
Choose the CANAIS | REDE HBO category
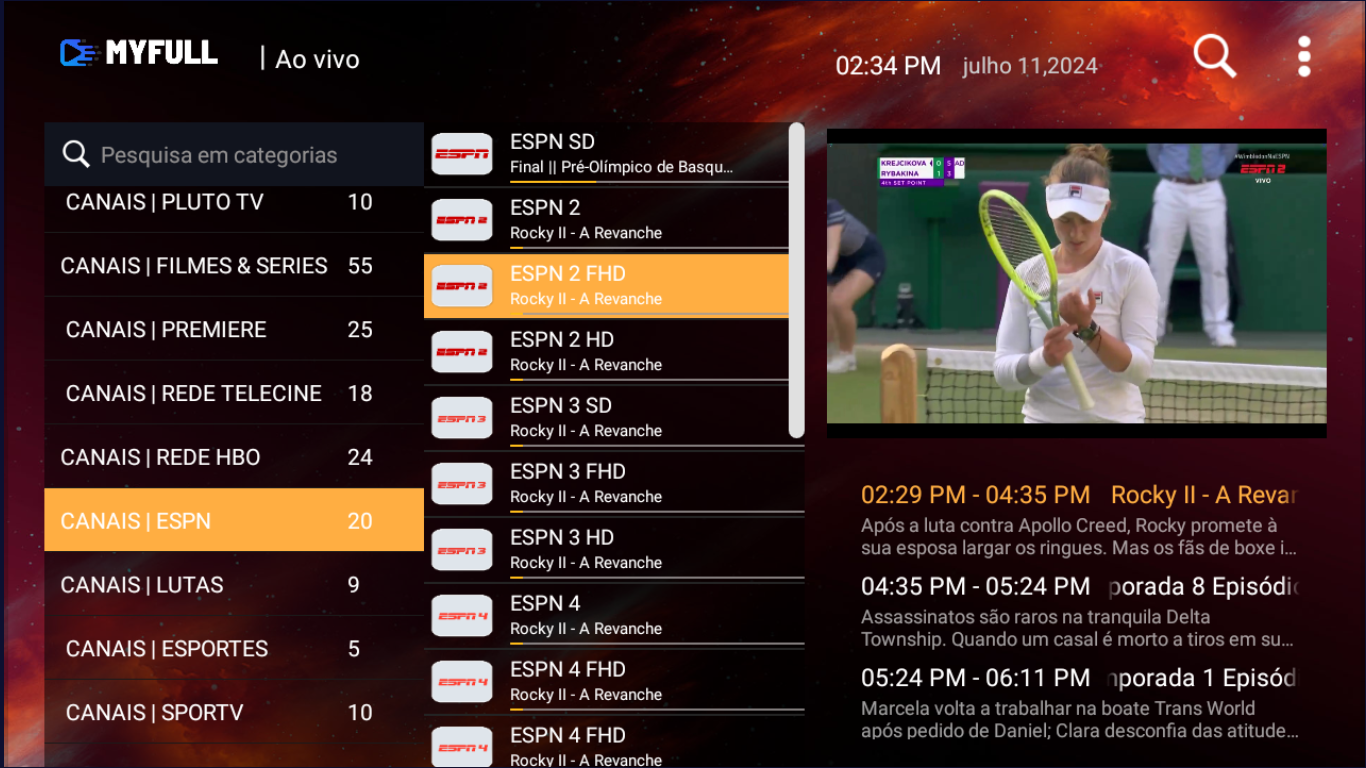click(234, 457)
